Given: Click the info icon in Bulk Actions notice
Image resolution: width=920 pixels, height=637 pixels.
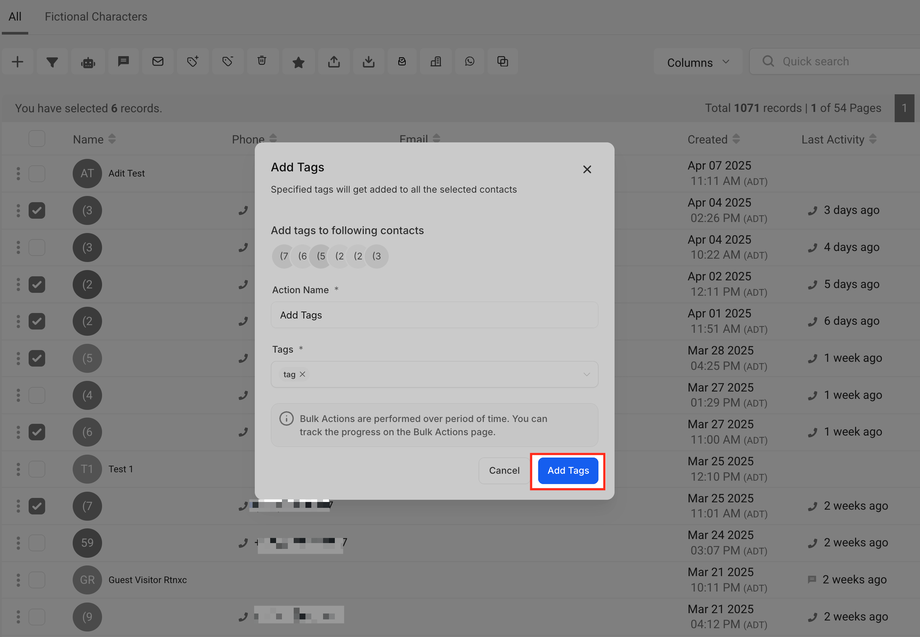Looking at the screenshot, I should tap(286, 419).
